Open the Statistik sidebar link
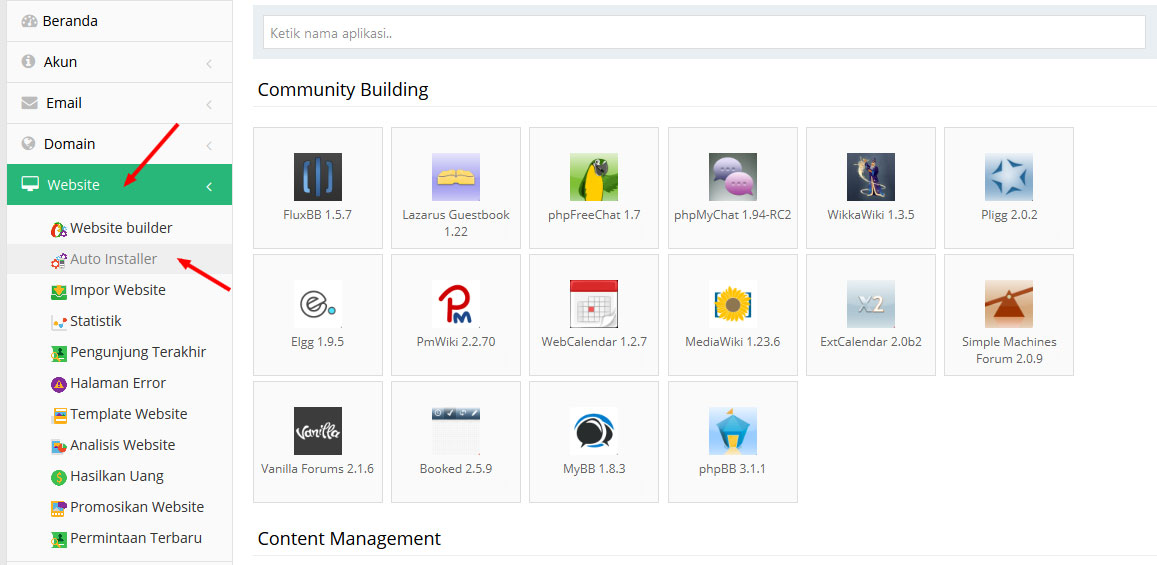1157x565 pixels. 96,321
